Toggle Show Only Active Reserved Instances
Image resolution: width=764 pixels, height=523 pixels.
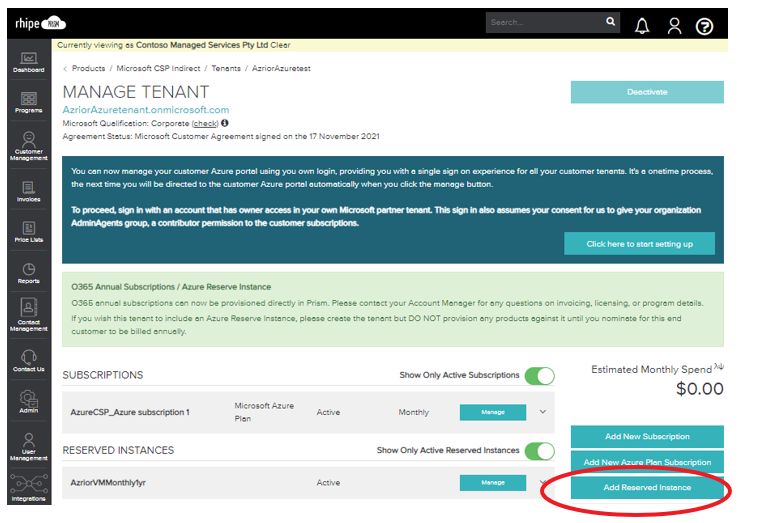(539, 451)
